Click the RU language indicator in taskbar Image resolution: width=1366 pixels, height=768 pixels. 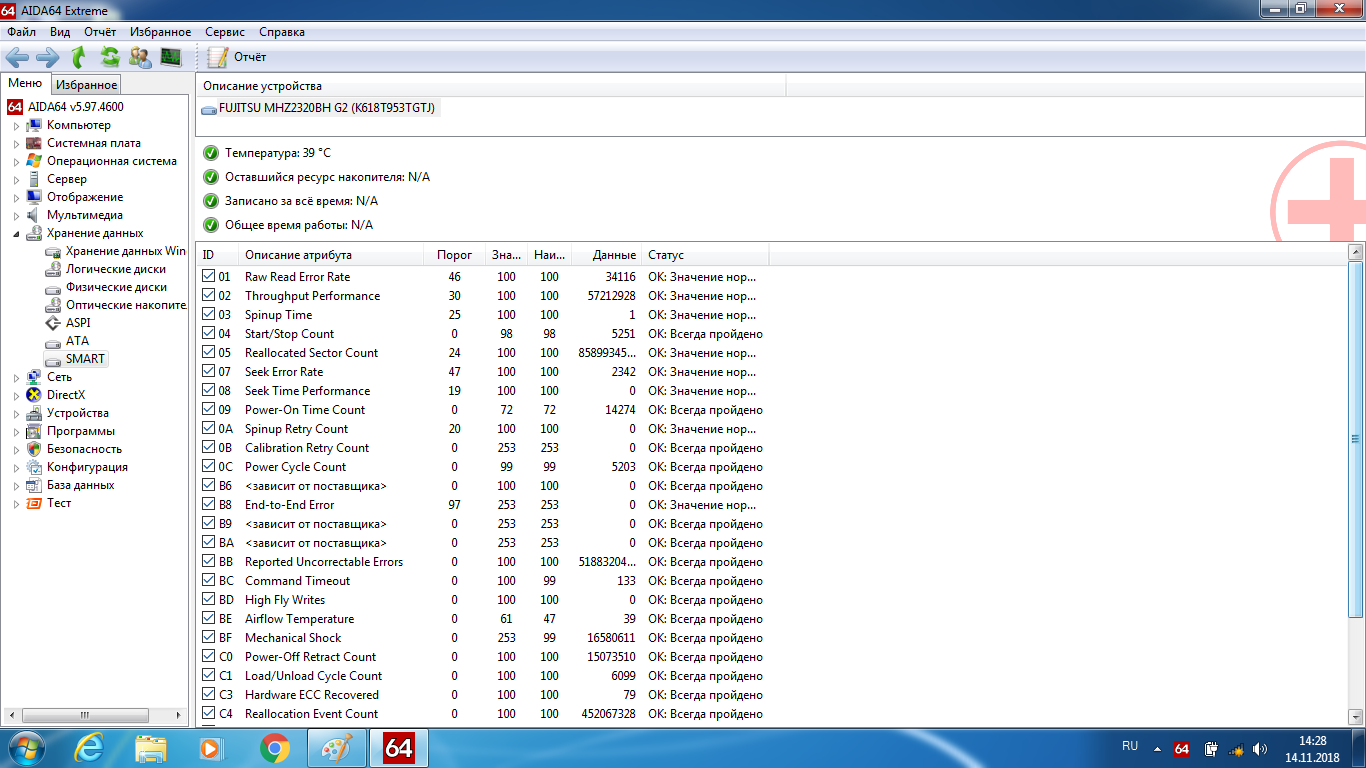pos(1130,746)
